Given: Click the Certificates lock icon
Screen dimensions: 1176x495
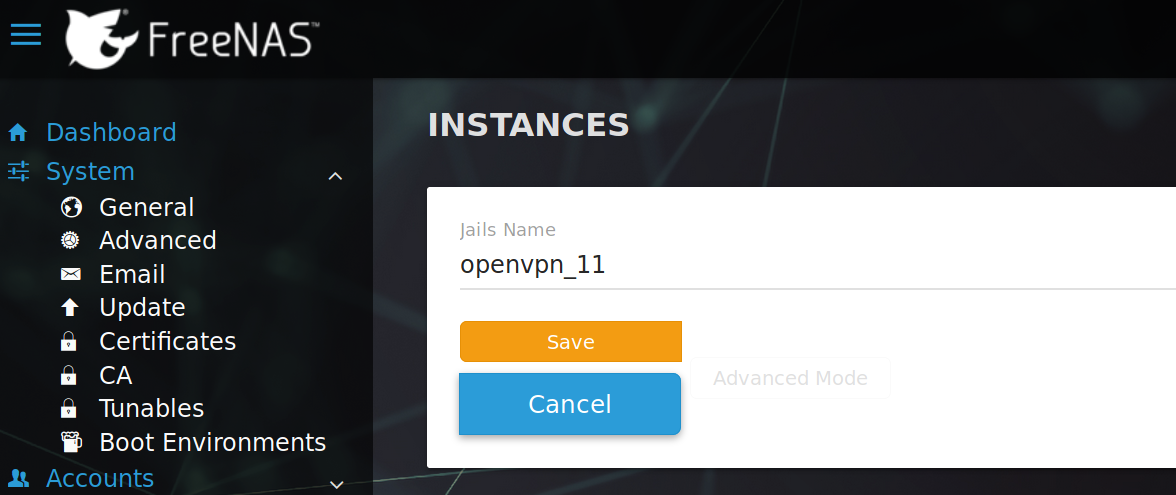Looking at the screenshot, I should 69,342.
